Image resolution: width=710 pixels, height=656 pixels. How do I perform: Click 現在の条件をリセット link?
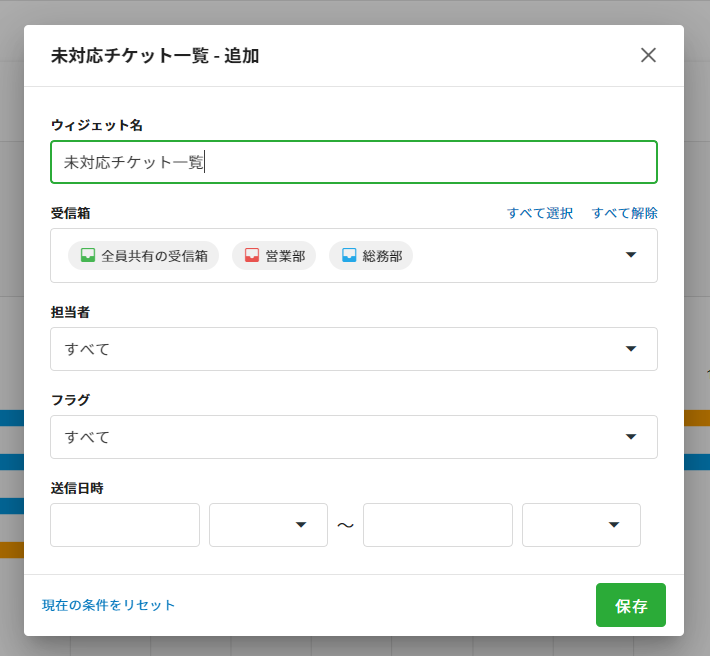[x=109, y=605]
